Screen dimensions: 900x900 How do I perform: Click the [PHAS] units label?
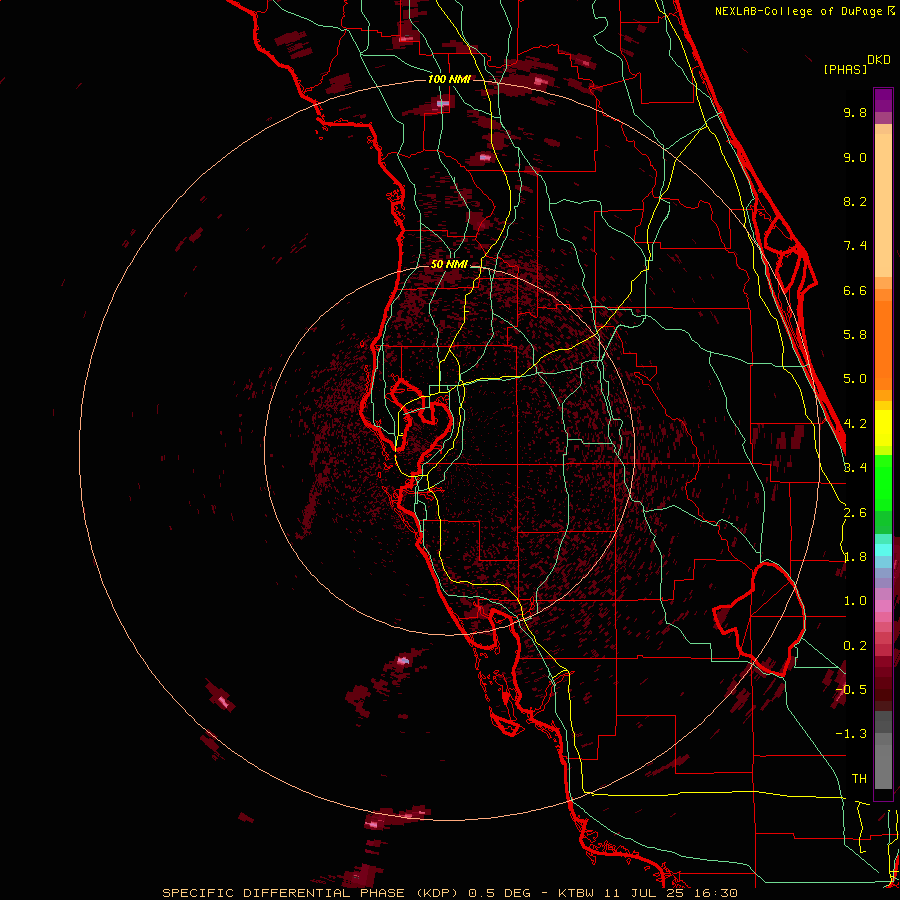pos(845,69)
